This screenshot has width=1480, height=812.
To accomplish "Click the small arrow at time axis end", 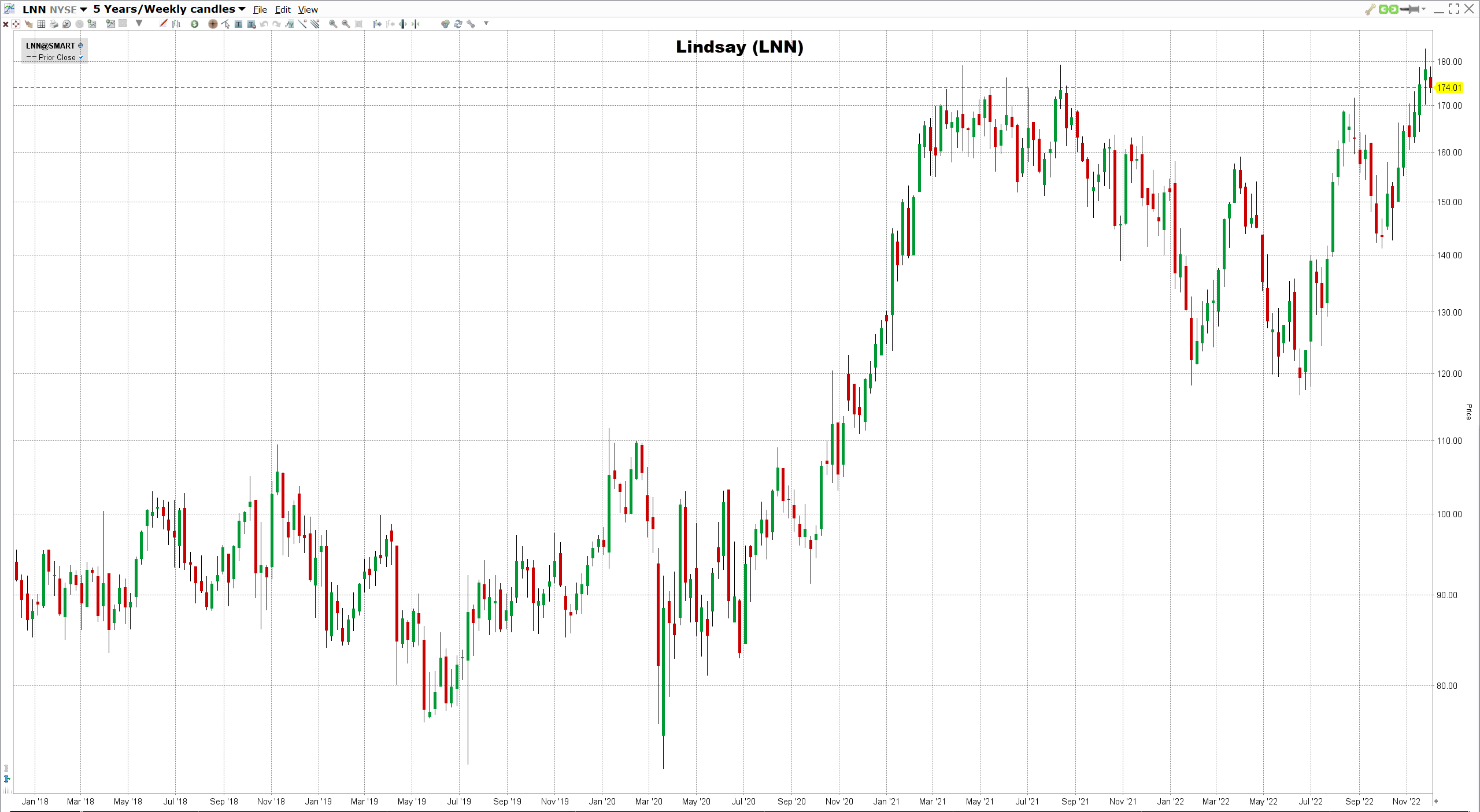I will 1435,802.
